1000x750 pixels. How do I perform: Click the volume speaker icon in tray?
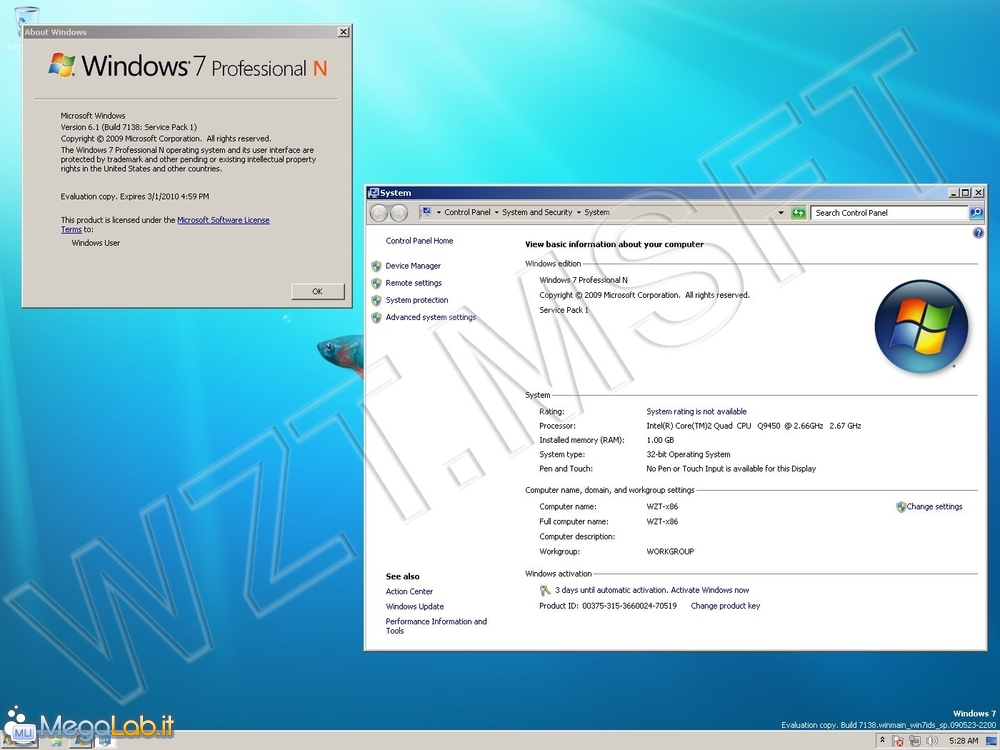click(x=932, y=741)
